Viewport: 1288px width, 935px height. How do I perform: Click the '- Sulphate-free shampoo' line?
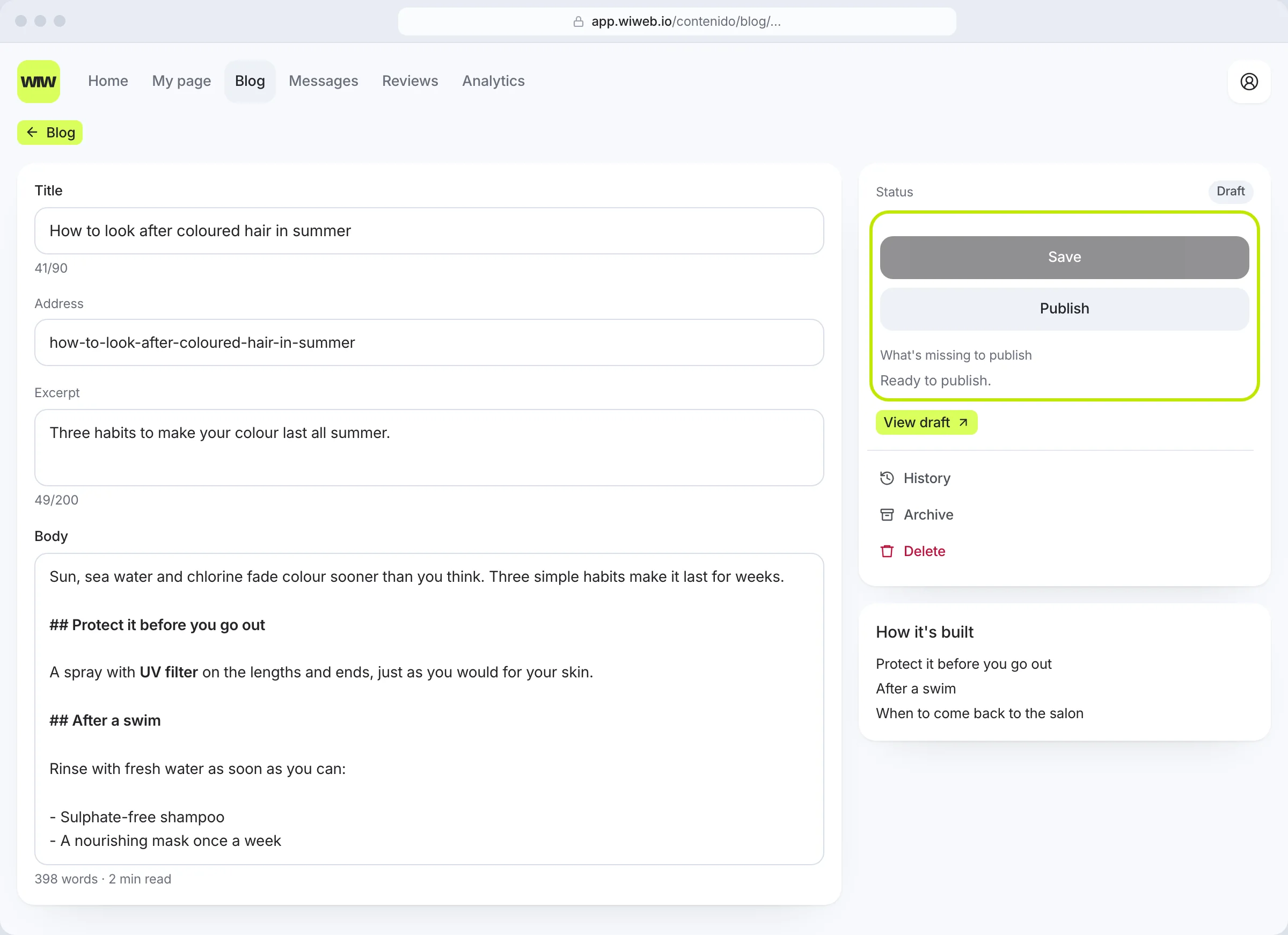tap(137, 817)
